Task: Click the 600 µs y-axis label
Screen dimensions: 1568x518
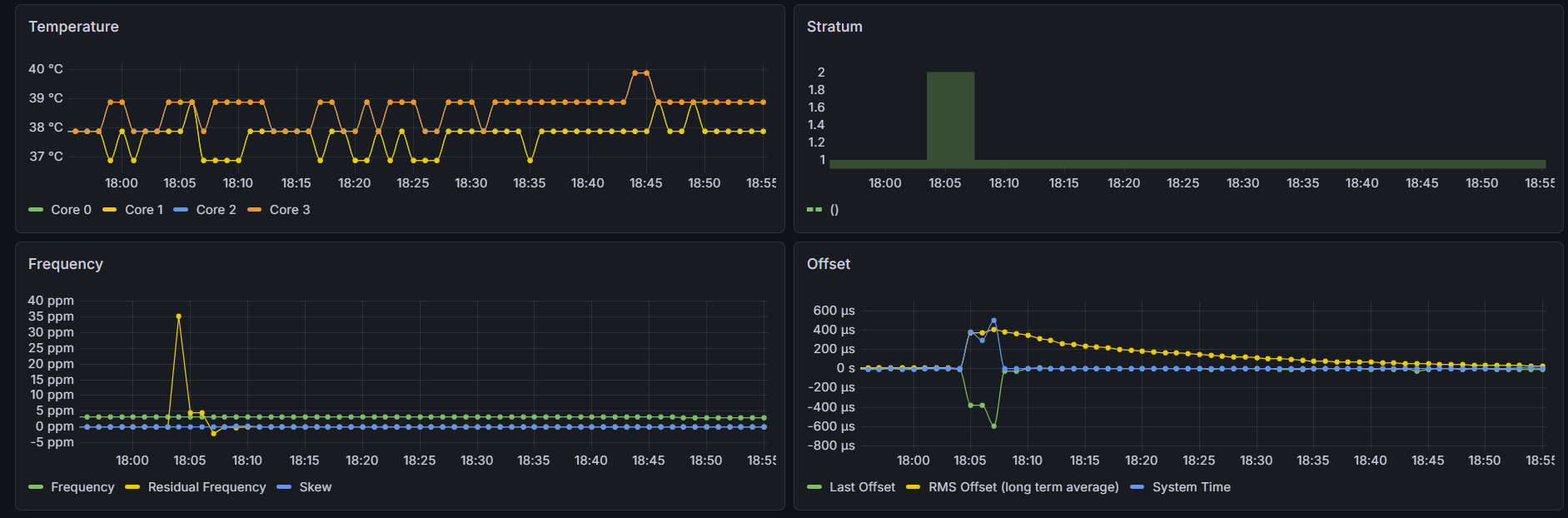Action: (834, 311)
